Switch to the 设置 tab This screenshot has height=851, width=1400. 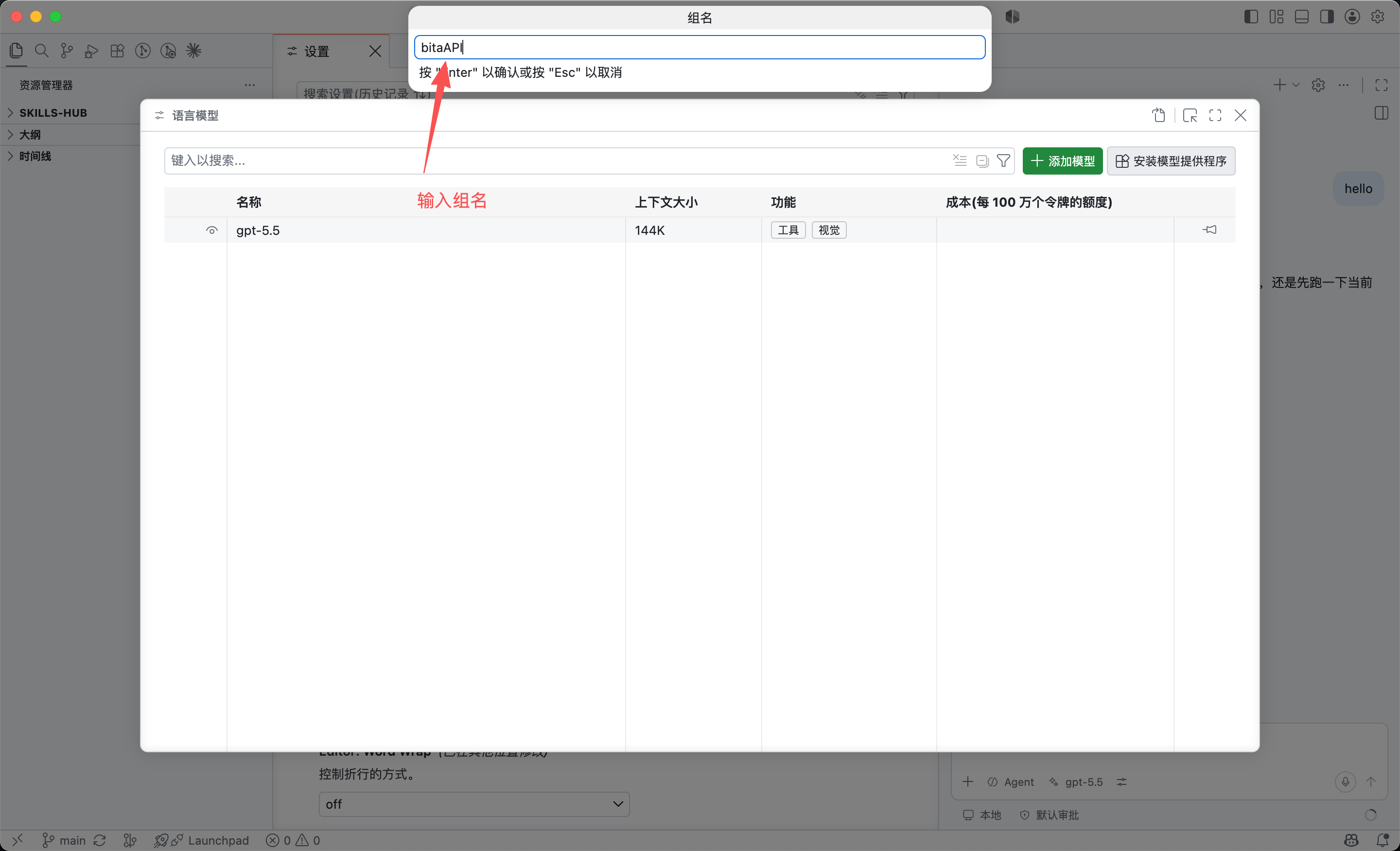click(316, 51)
